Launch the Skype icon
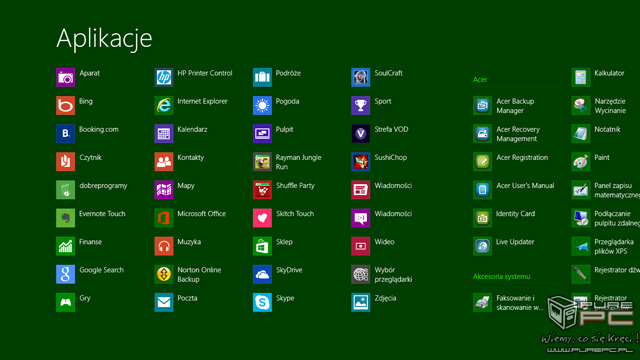The height and width of the screenshot is (360, 640). (262, 302)
